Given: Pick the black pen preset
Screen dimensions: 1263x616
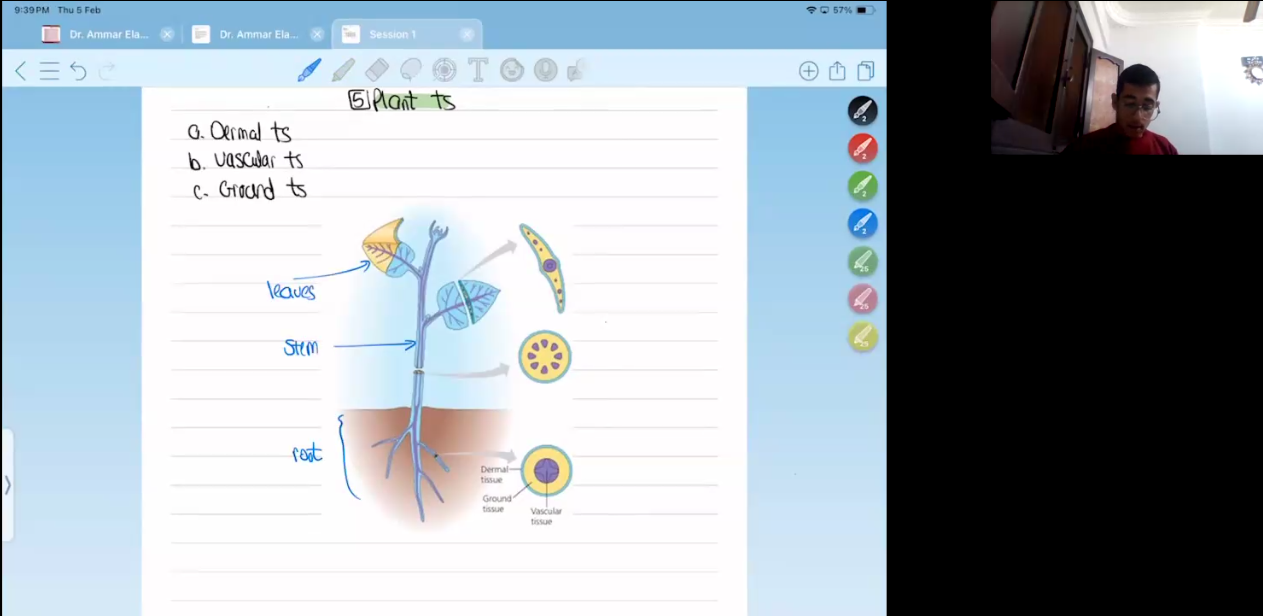Looking at the screenshot, I should (862, 111).
